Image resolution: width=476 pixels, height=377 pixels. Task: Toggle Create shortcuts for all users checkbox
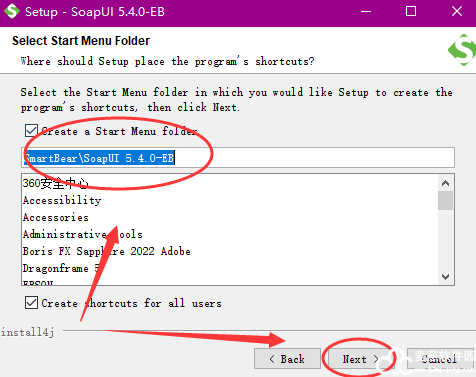(31, 303)
